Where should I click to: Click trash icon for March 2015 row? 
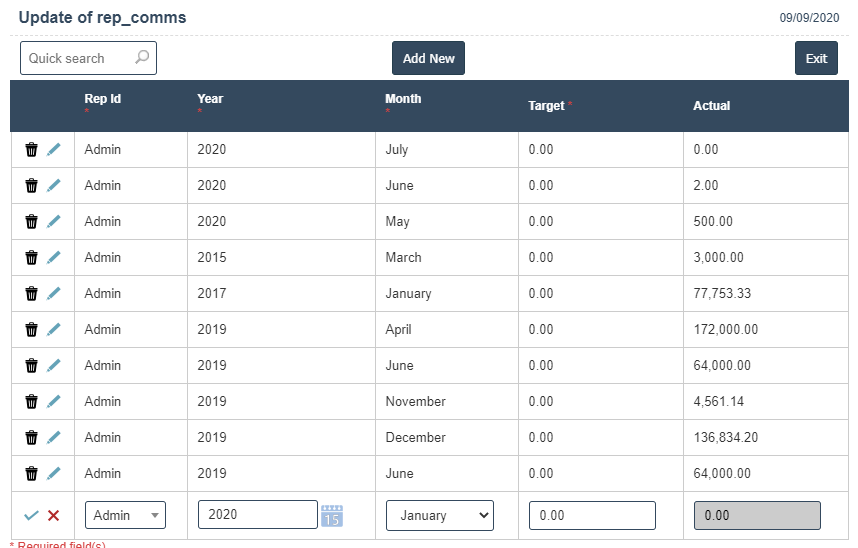coord(31,258)
